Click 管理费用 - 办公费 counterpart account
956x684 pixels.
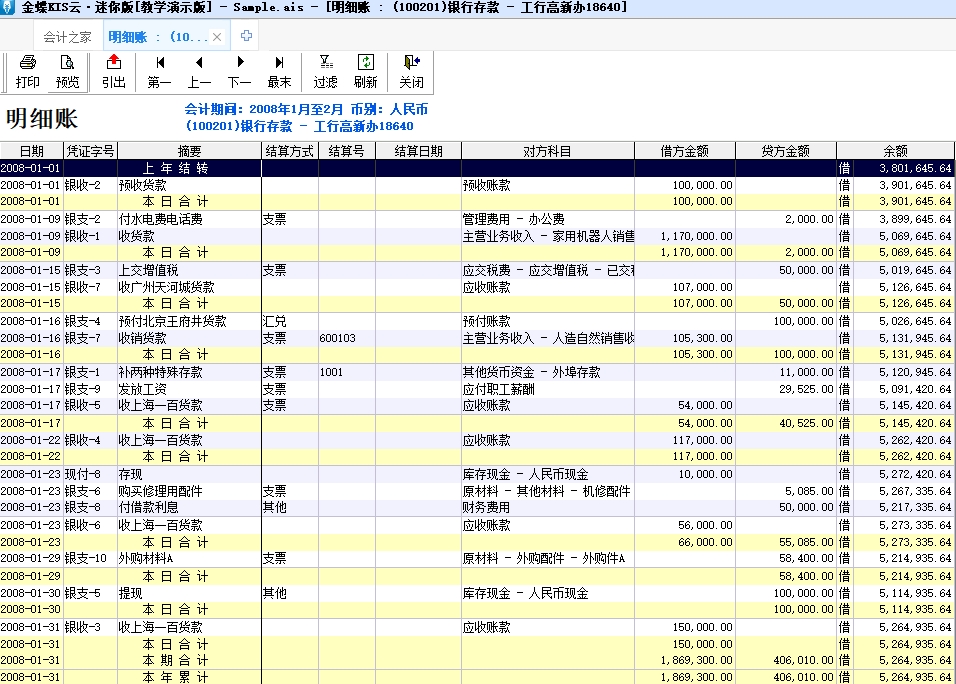tap(548, 219)
